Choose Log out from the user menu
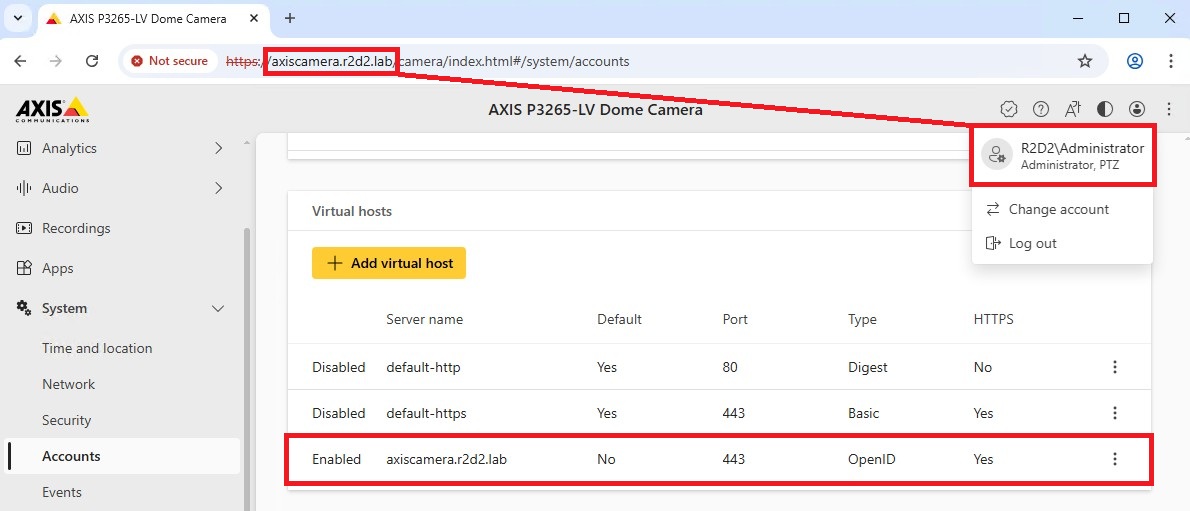The width and height of the screenshot is (1190, 511). 1032,243
